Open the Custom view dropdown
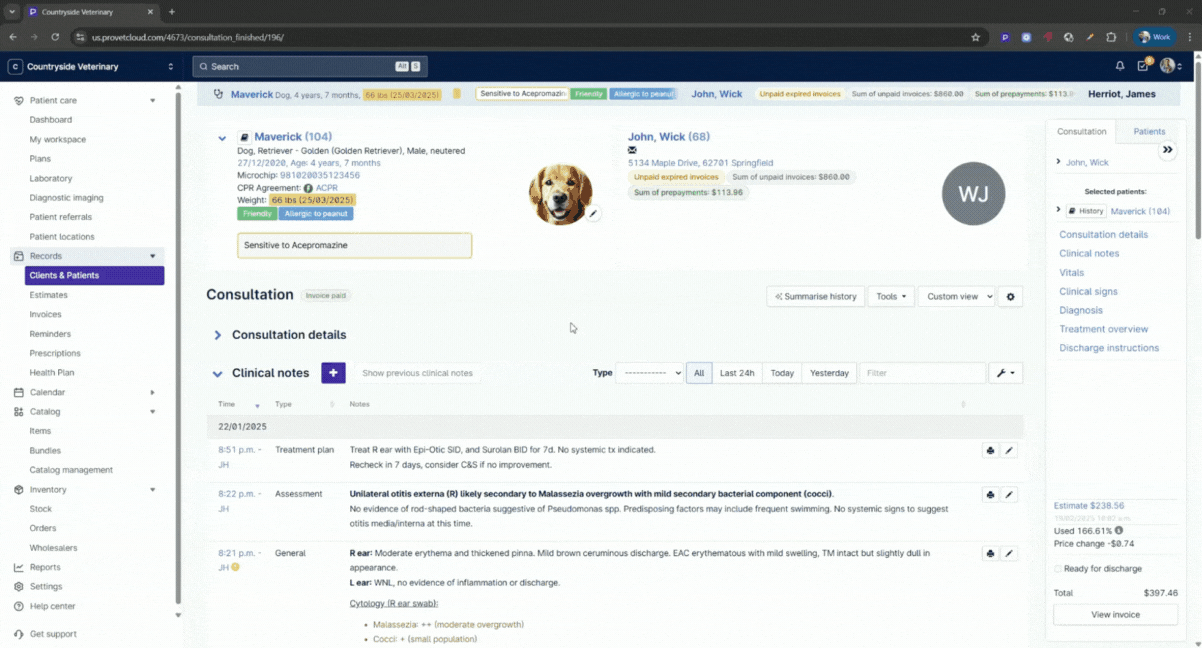Screen dimensions: 1202x648 pyautogui.click(x=958, y=297)
